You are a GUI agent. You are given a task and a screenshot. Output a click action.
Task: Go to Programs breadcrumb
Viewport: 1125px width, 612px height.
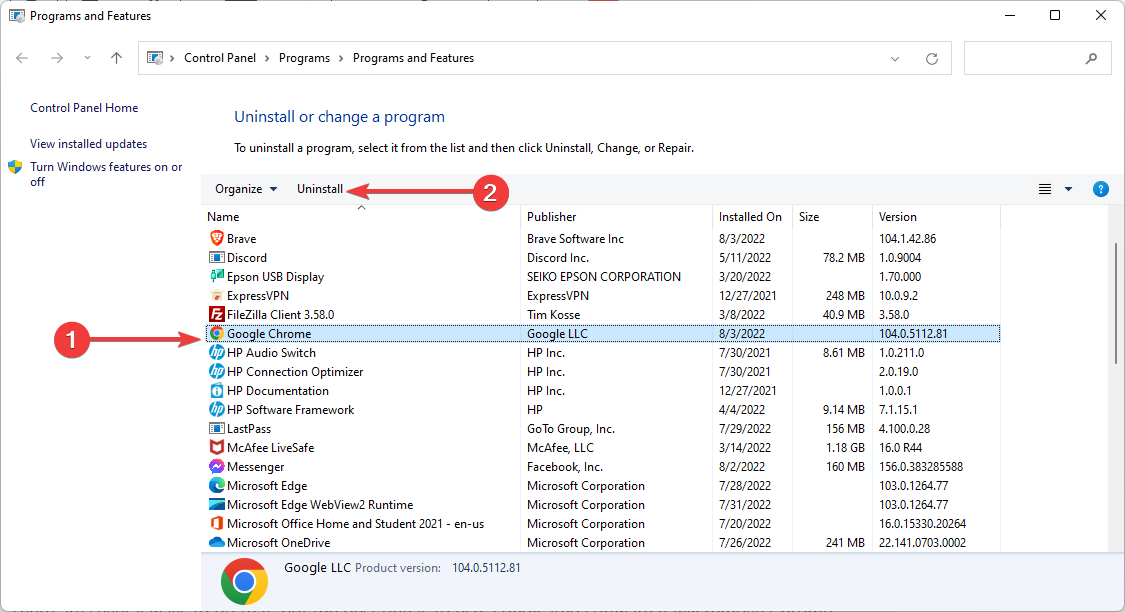(304, 58)
